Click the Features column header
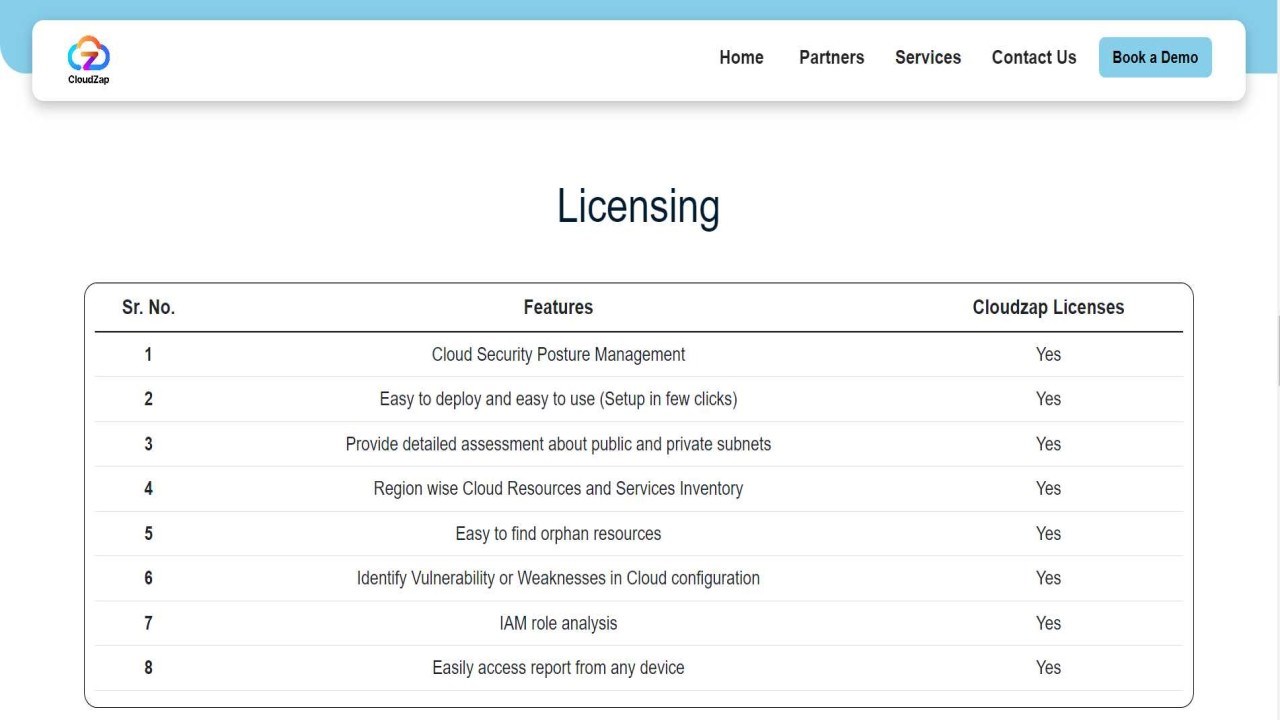Screen dimensions: 1280x720 pyautogui.click(x=558, y=308)
